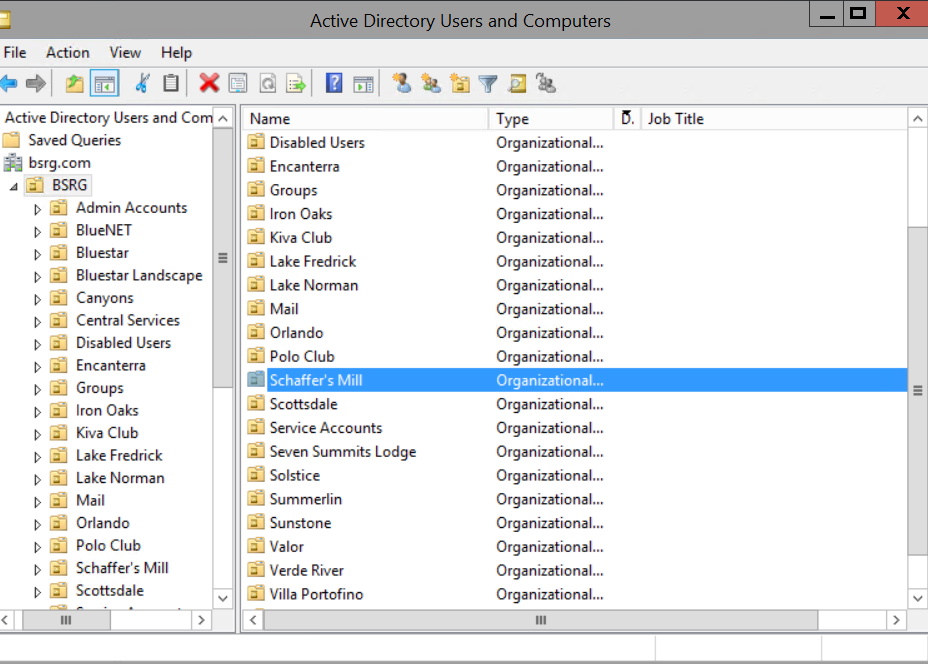Select Encanterra in tree pane
The height and width of the screenshot is (664, 928).
(x=111, y=365)
